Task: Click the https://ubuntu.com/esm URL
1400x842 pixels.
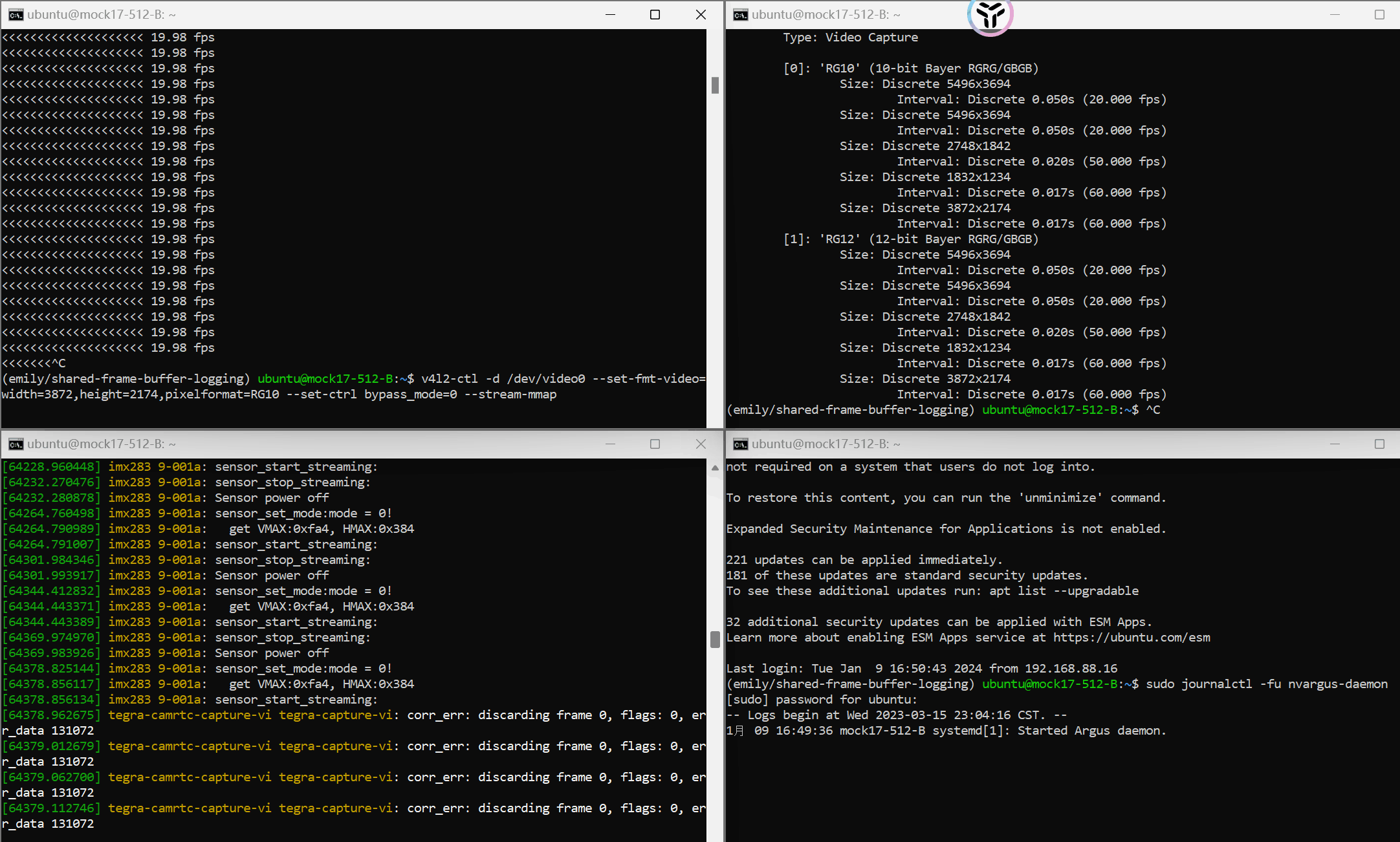Action: point(1131,638)
